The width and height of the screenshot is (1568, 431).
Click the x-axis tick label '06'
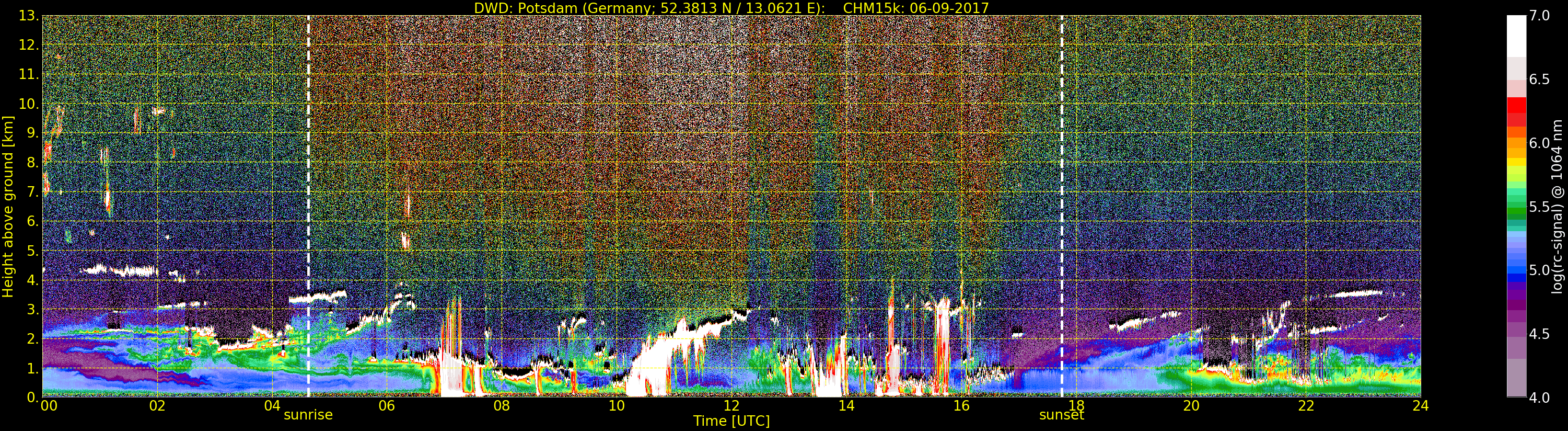point(387,406)
